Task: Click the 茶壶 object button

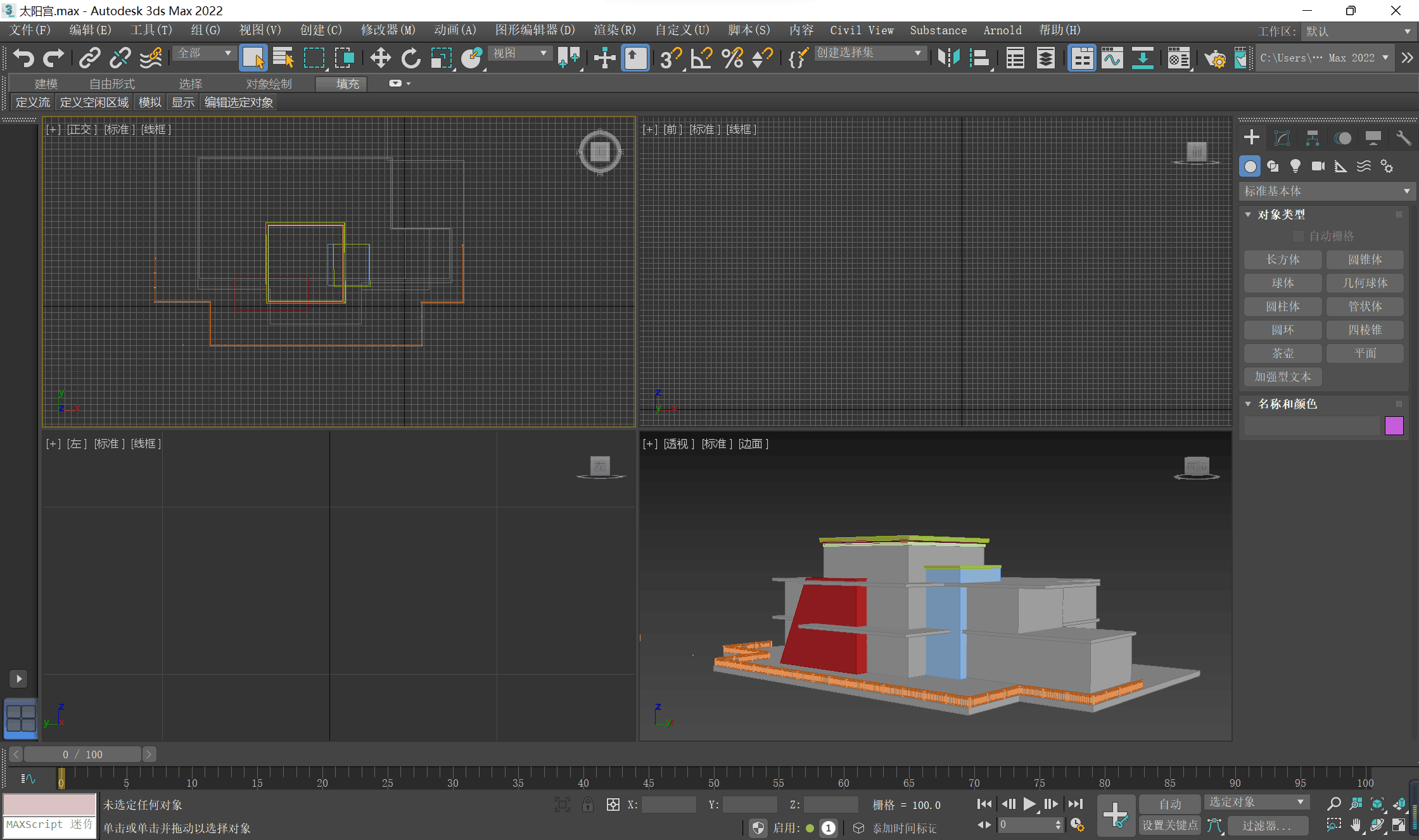Action: tap(1282, 353)
